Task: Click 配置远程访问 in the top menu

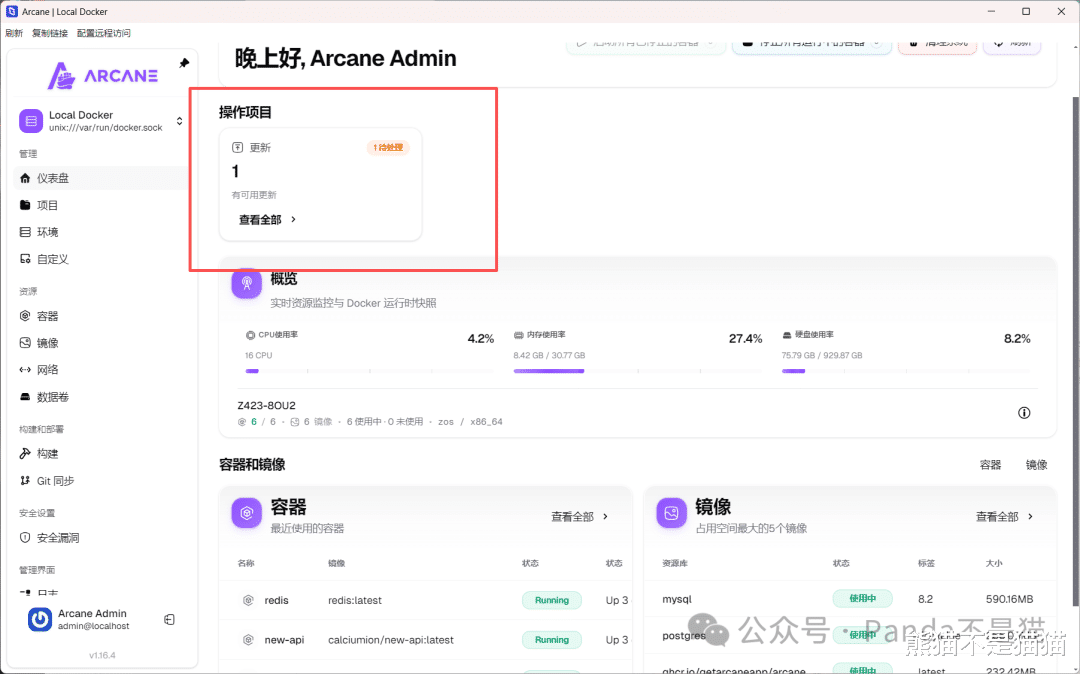Action: (103, 33)
